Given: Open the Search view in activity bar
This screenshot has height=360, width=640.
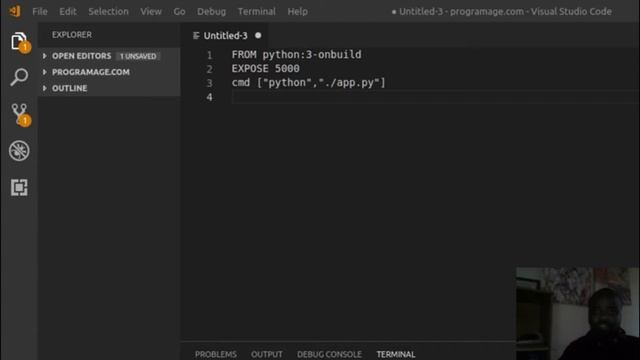Looking at the screenshot, I should point(19,77).
